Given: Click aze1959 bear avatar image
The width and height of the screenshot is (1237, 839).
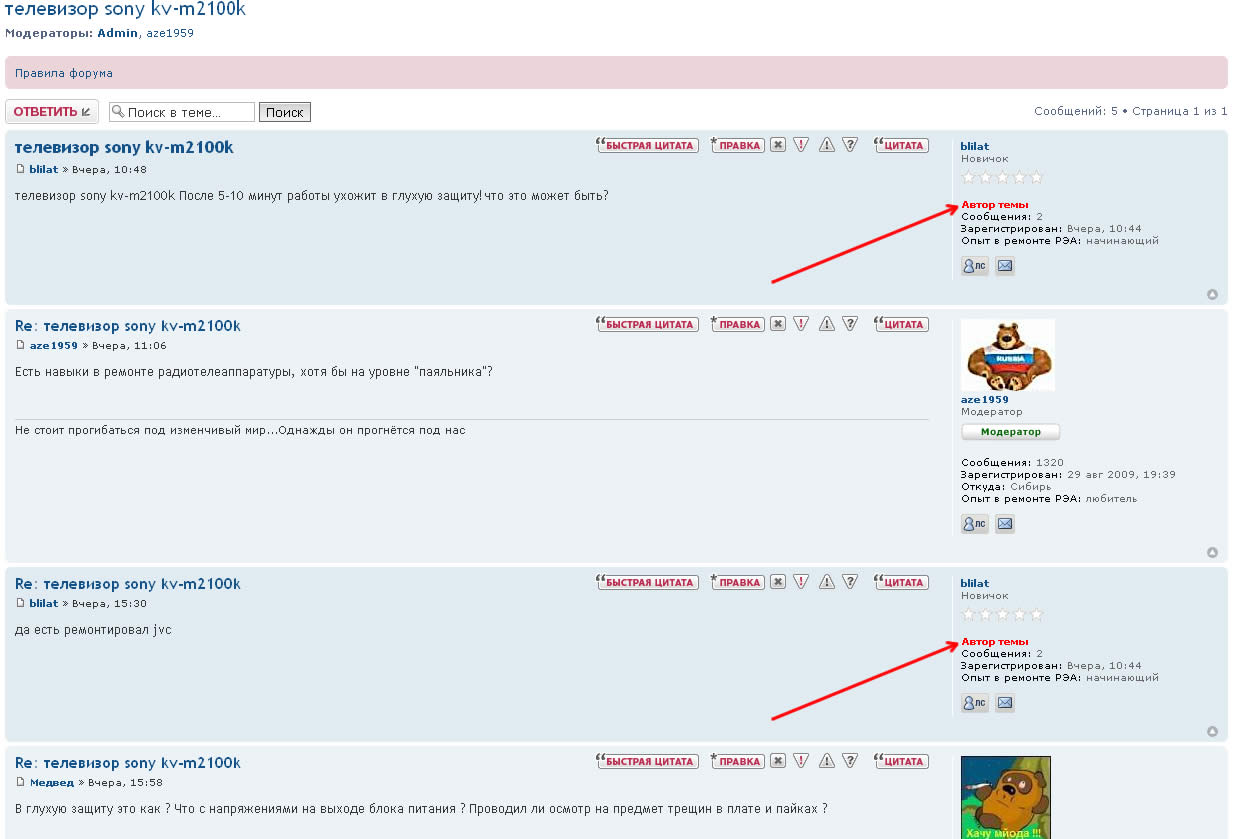Looking at the screenshot, I should click(x=1007, y=355).
